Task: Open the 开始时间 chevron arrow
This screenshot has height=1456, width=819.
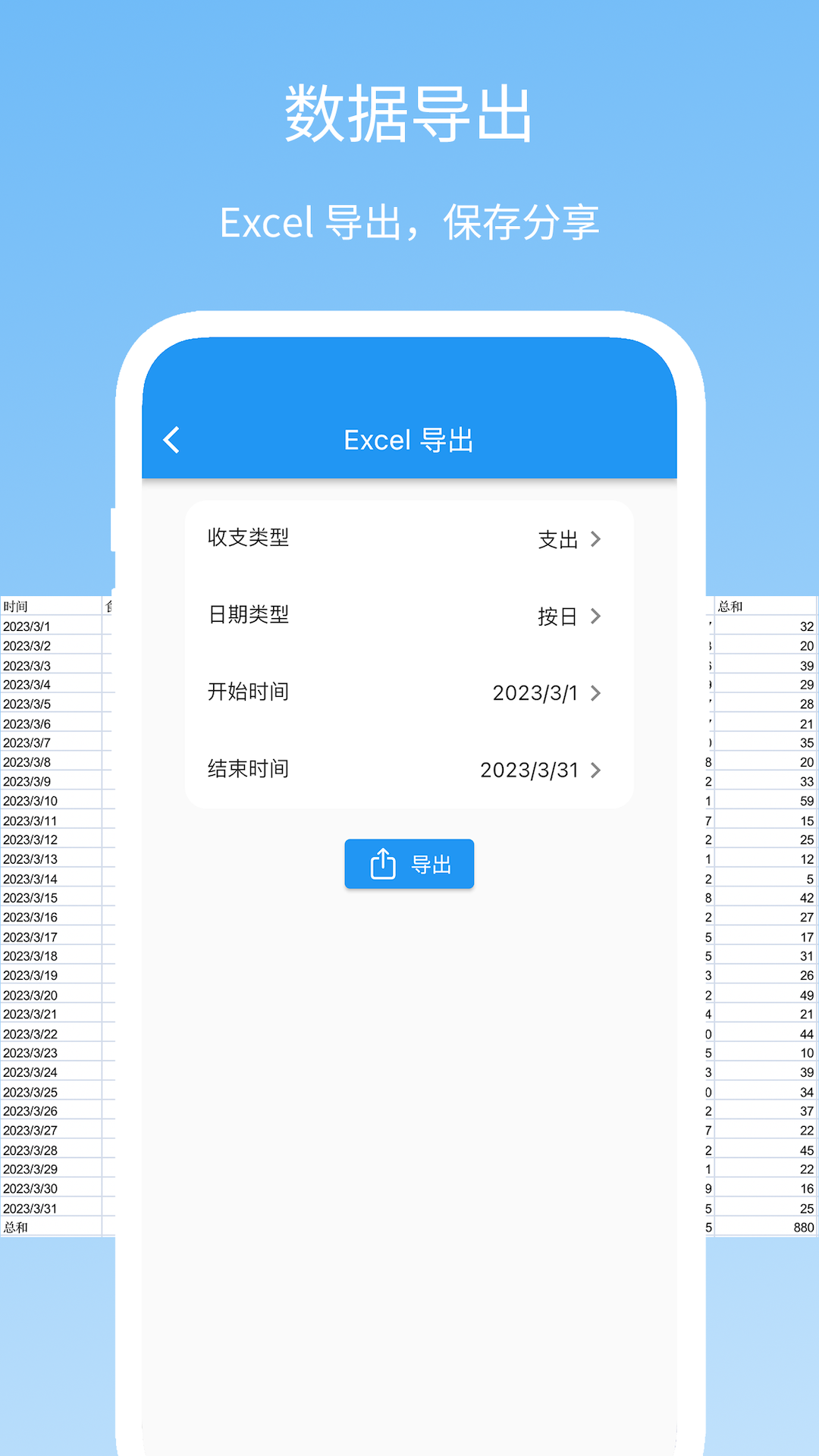Action: (596, 693)
